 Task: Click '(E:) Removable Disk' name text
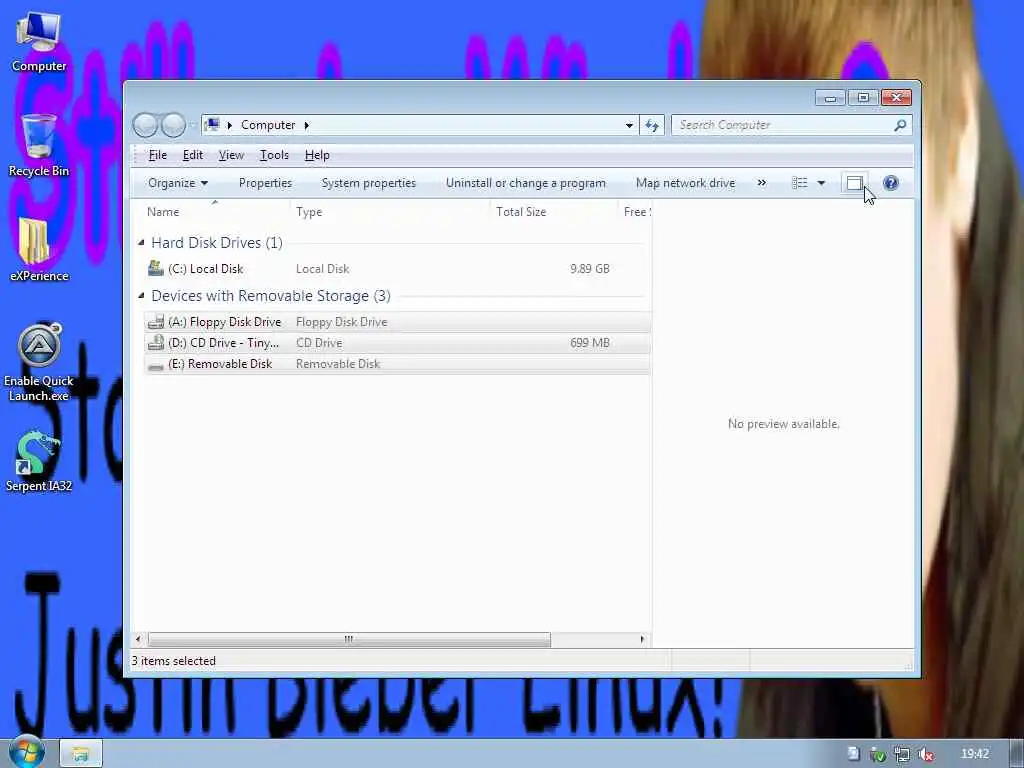point(219,364)
